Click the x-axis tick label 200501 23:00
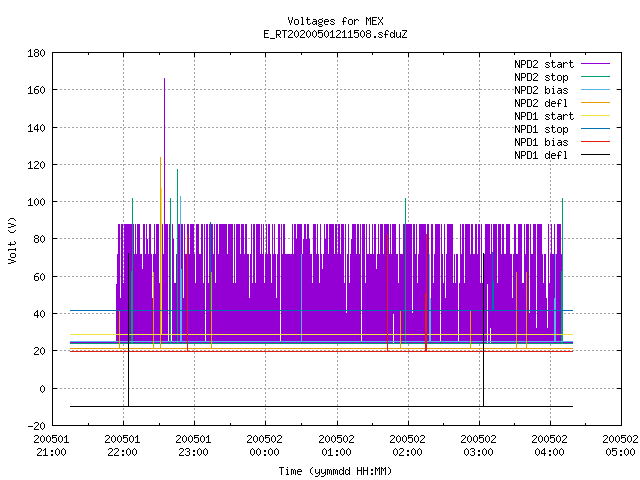The image size is (640, 480). [193, 446]
